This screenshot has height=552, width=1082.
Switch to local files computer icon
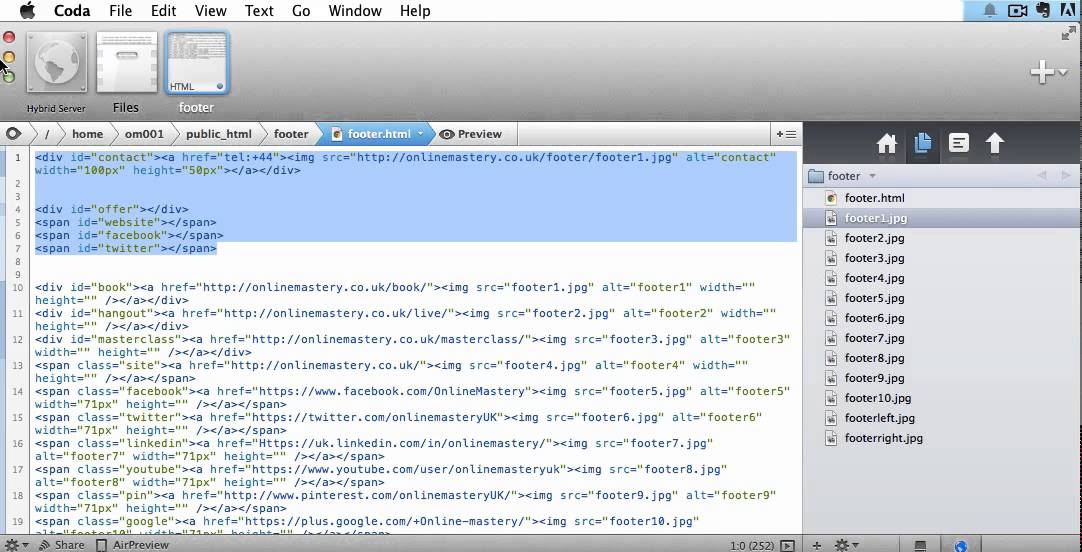[x=920, y=546]
